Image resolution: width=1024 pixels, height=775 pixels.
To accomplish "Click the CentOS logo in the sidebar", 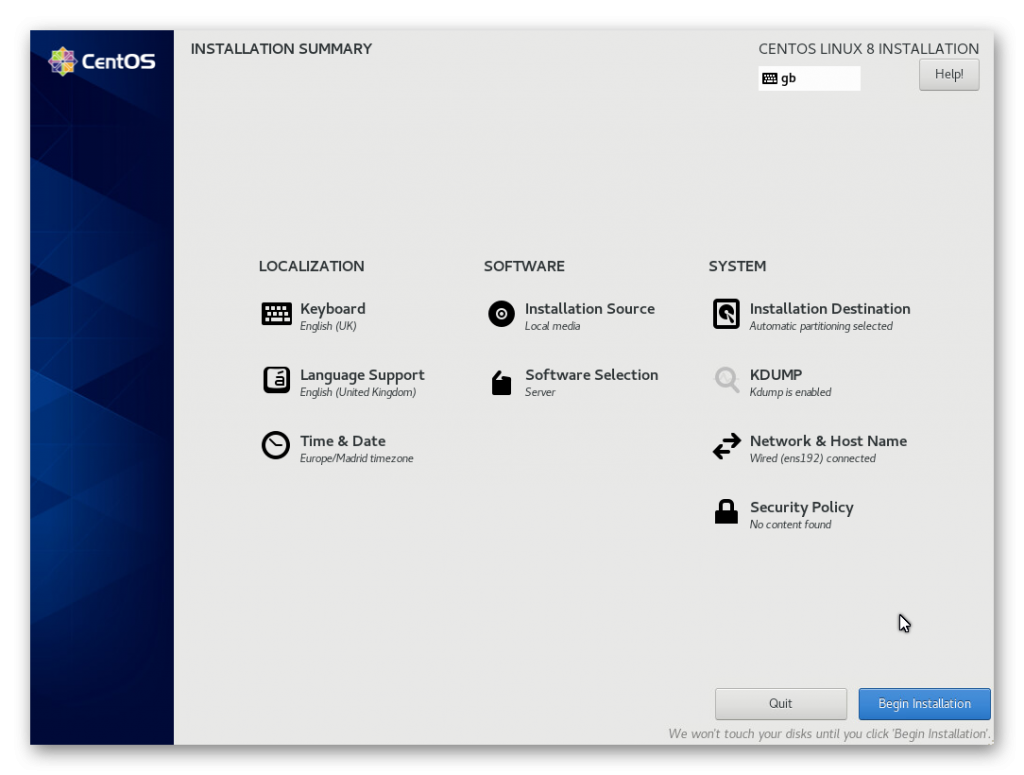I will pyautogui.click(x=102, y=61).
